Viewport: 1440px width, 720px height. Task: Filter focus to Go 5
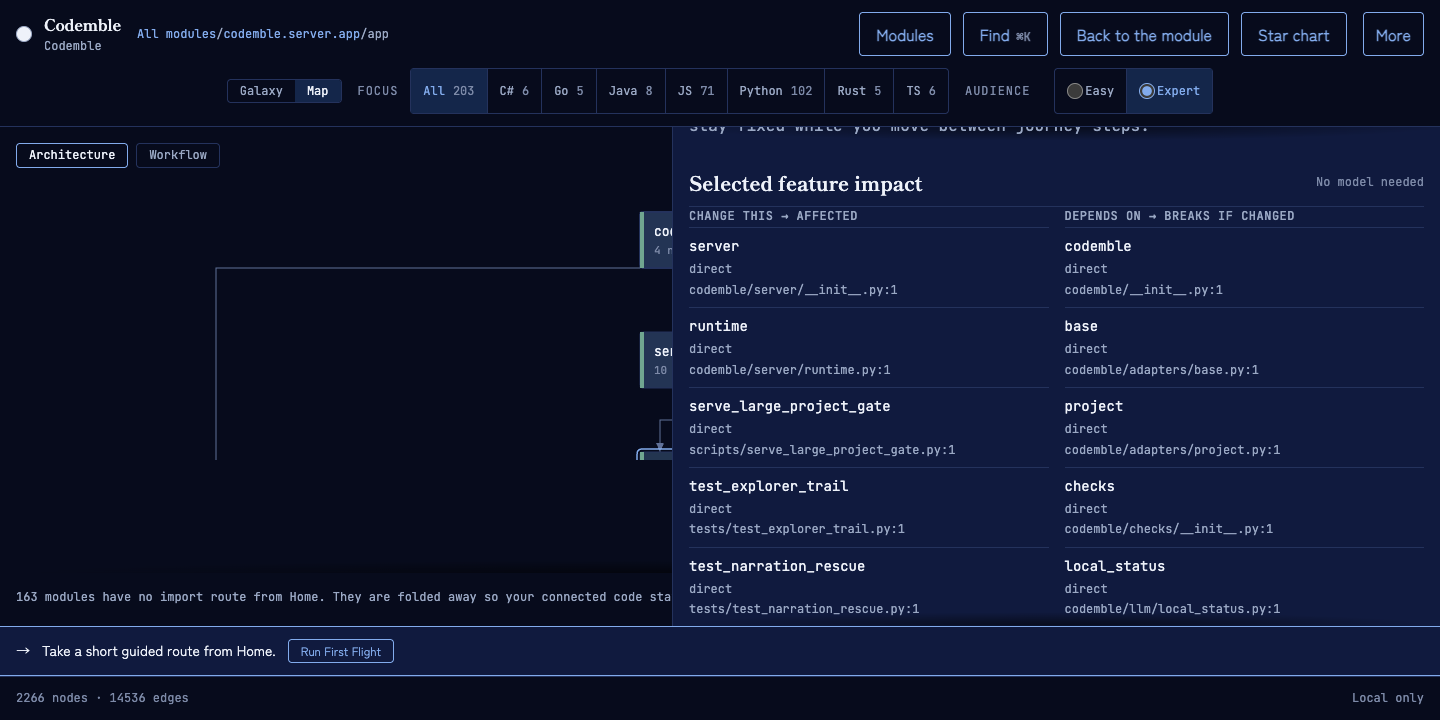pyautogui.click(x=569, y=91)
